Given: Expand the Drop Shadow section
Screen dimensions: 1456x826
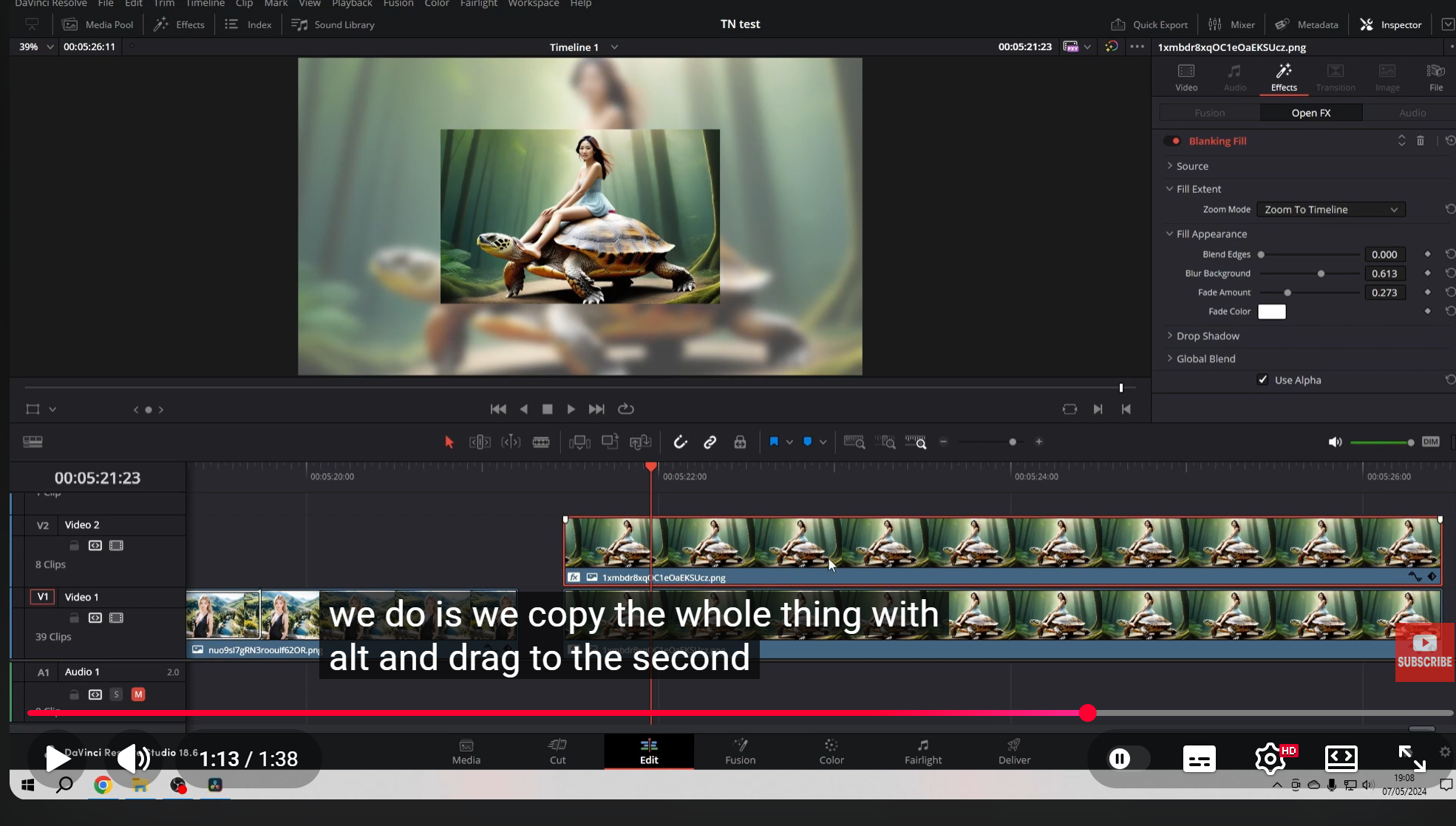Looking at the screenshot, I should point(1170,336).
